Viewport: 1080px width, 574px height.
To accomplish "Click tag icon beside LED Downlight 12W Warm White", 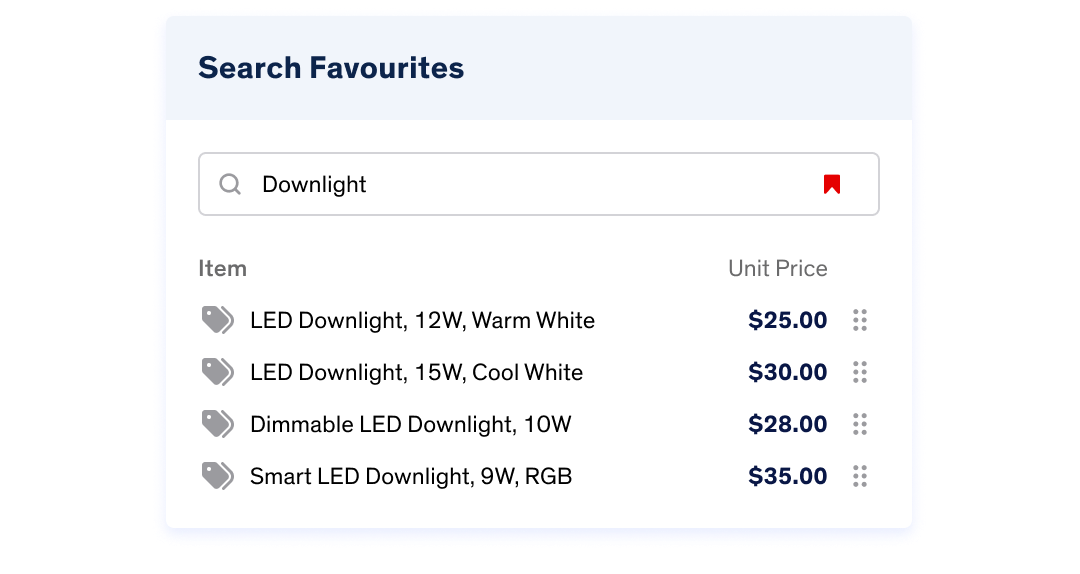I will click(x=218, y=320).
